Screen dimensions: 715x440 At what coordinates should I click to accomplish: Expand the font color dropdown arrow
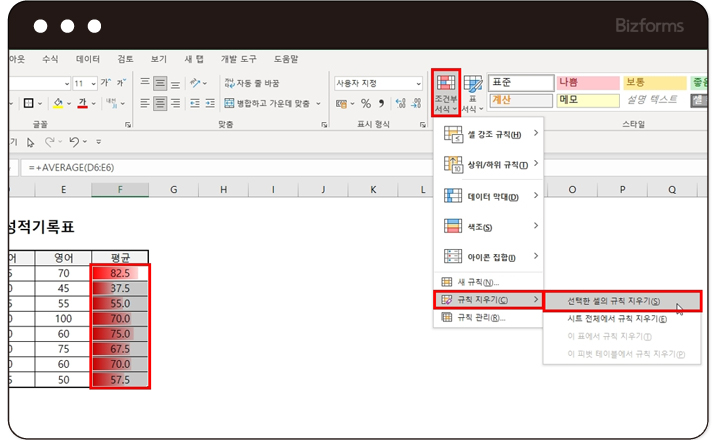[x=93, y=104]
